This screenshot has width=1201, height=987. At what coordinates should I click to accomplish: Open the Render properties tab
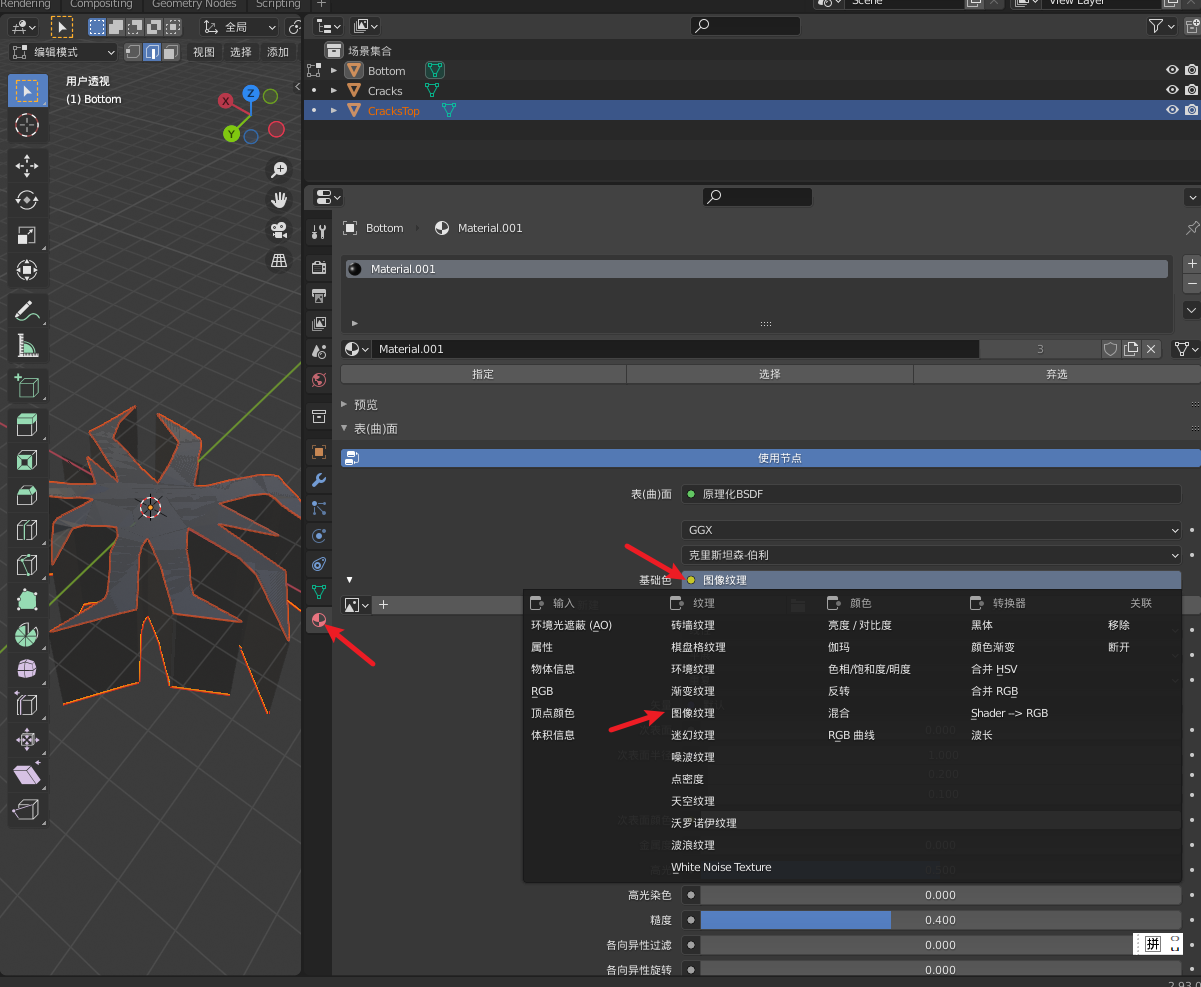(319, 268)
